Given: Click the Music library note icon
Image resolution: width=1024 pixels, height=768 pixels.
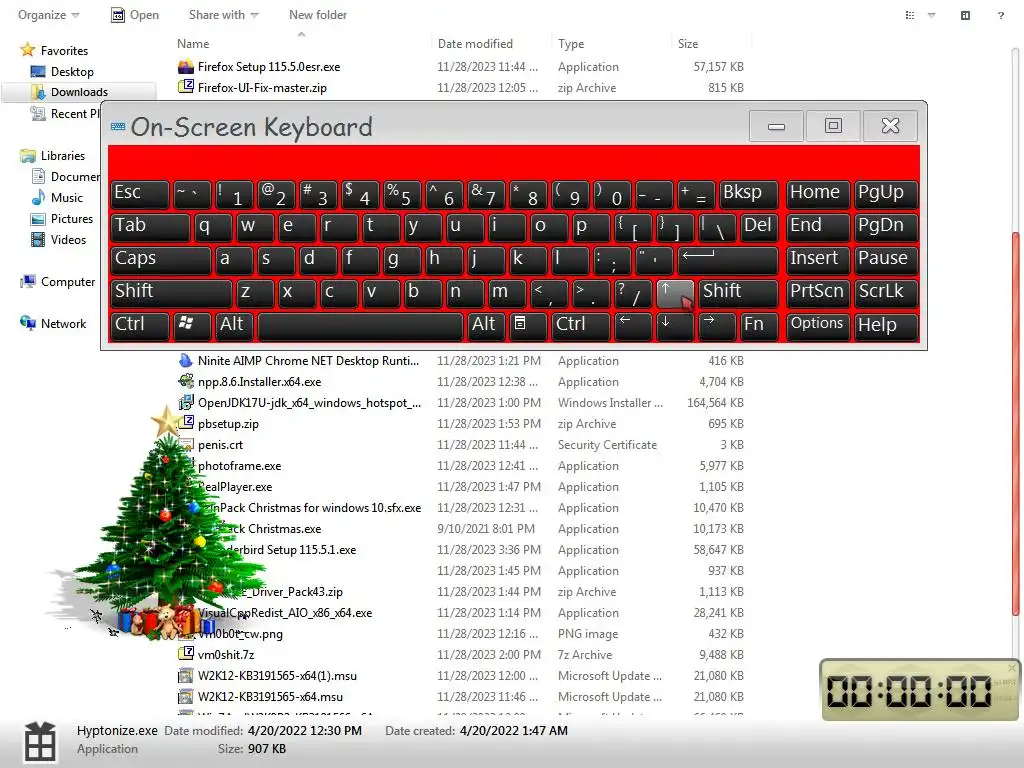Looking at the screenshot, I should click(38, 197).
